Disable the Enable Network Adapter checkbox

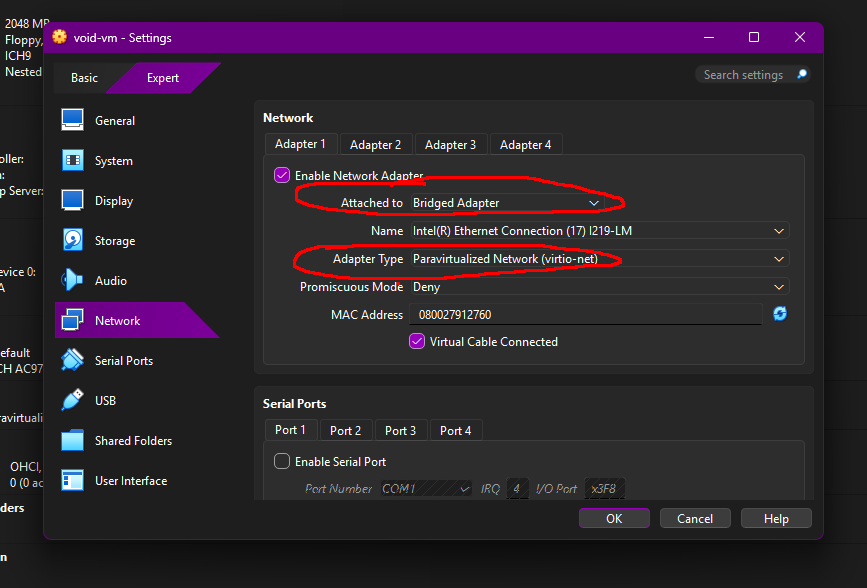point(282,175)
